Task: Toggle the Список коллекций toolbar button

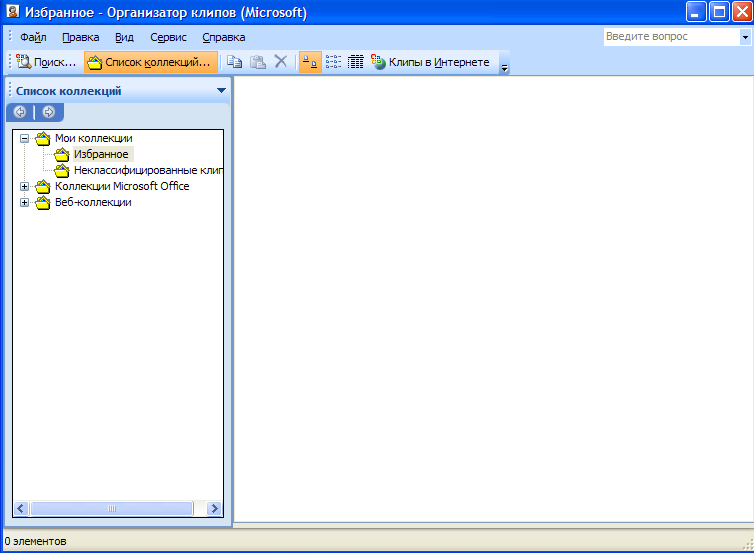Action: [151, 62]
